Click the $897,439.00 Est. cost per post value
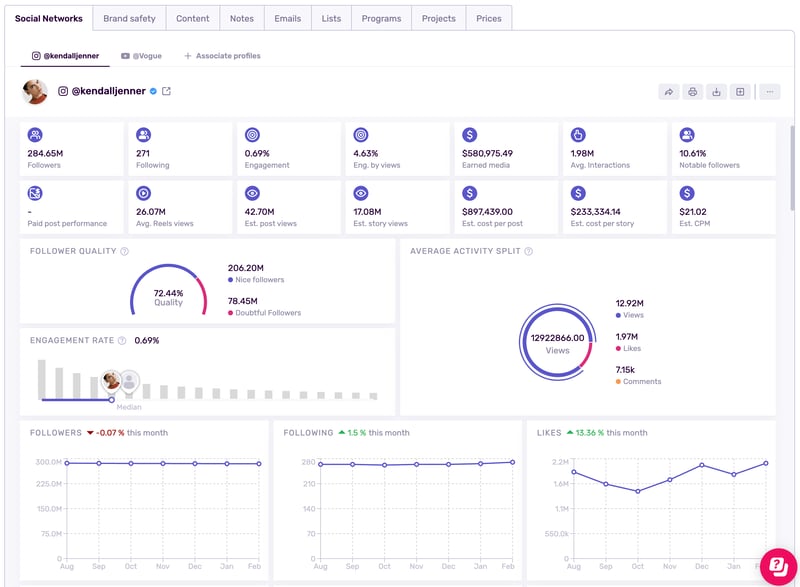Image resolution: width=800 pixels, height=587 pixels. (487, 212)
